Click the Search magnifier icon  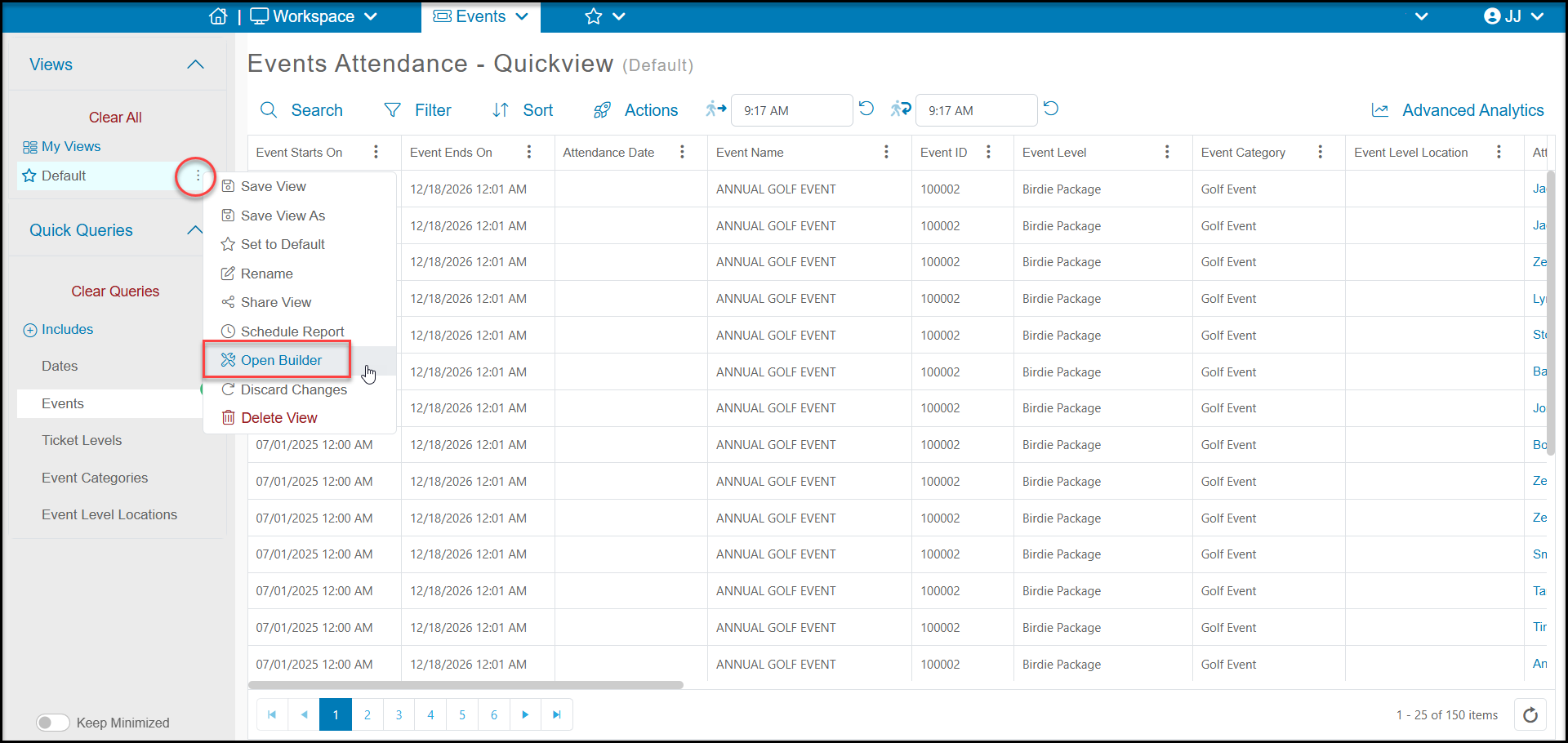pos(269,110)
